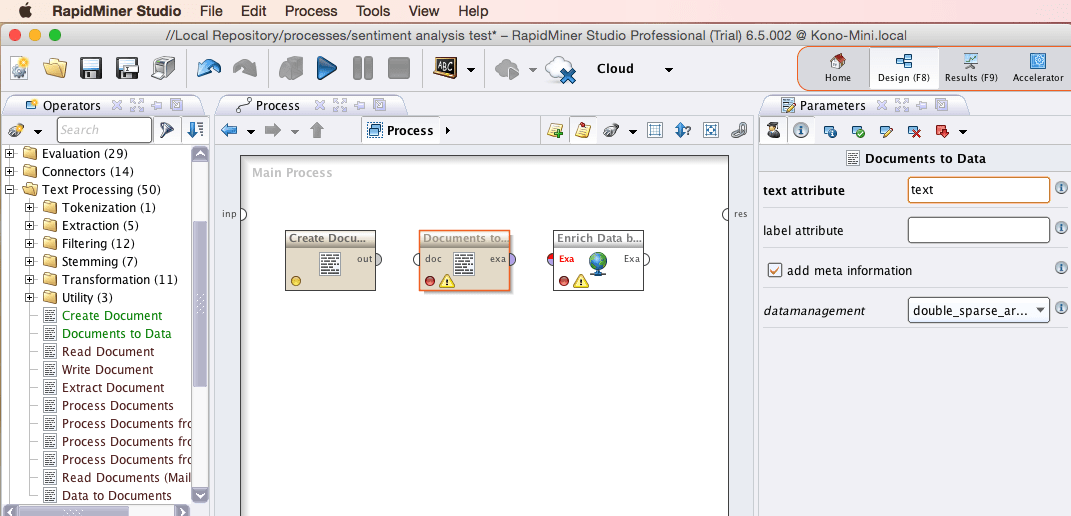Click the operator green checkmark icon in Parameters
This screenshot has height=516, width=1071.
click(x=859, y=131)
